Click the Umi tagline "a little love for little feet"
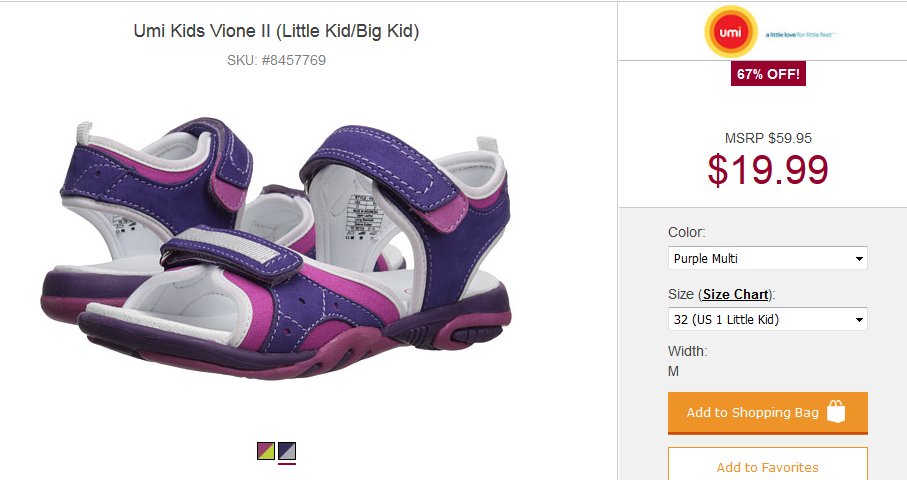This screenshot has width=907, height=480. coord(799,35)
